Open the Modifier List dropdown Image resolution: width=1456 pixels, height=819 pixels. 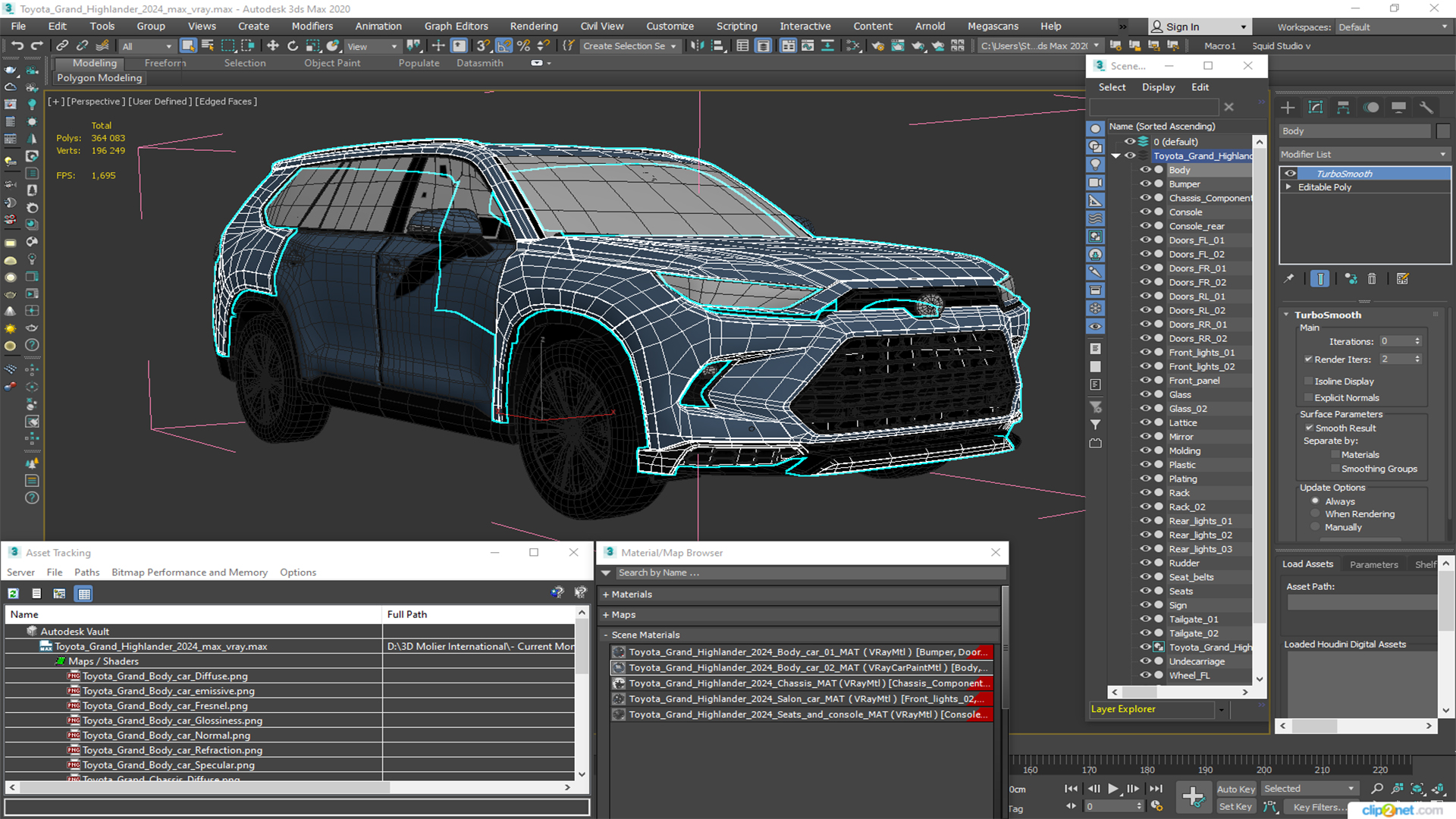pyautogui.click(x=1363, y=154)
